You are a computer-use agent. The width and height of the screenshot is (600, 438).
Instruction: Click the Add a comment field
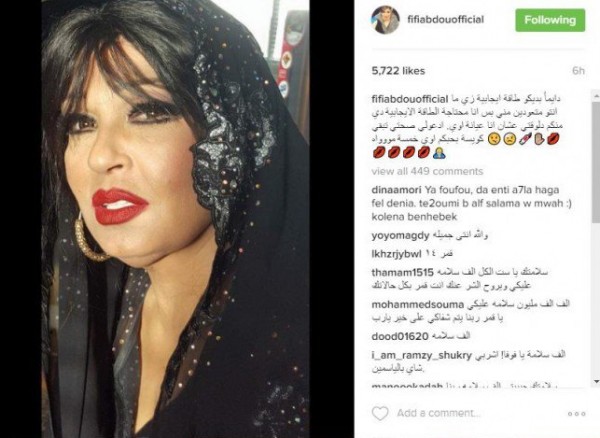(439, 413)
